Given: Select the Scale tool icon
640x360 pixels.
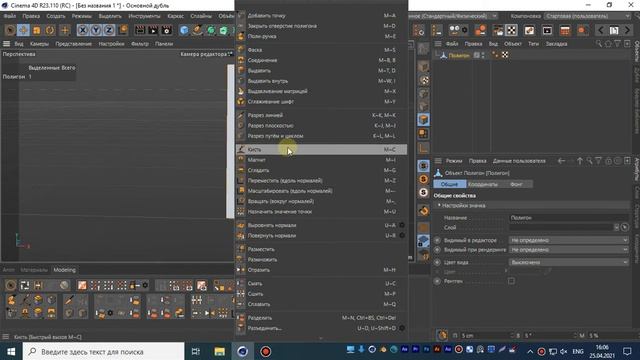Looking at the screenshot, I should [37, 30].
